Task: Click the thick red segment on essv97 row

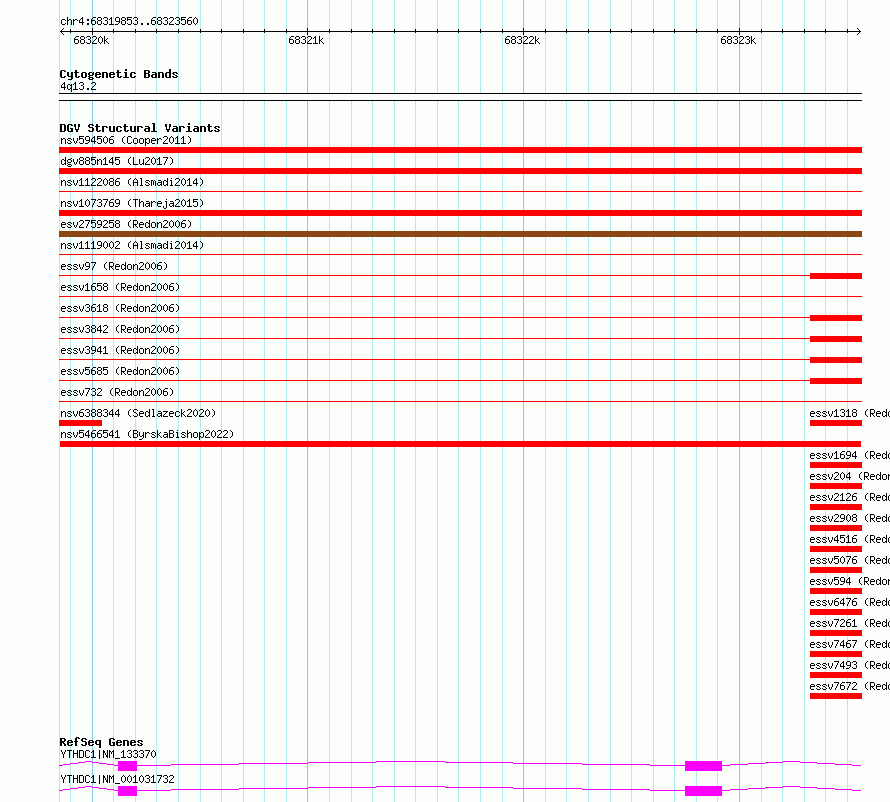Action: click(x=836, y=276)
